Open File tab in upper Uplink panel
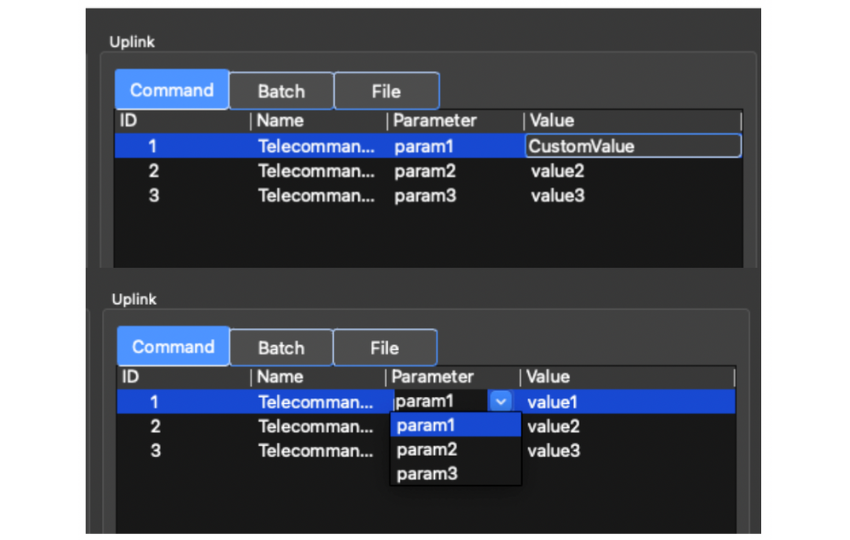 [x=386, y=91]
